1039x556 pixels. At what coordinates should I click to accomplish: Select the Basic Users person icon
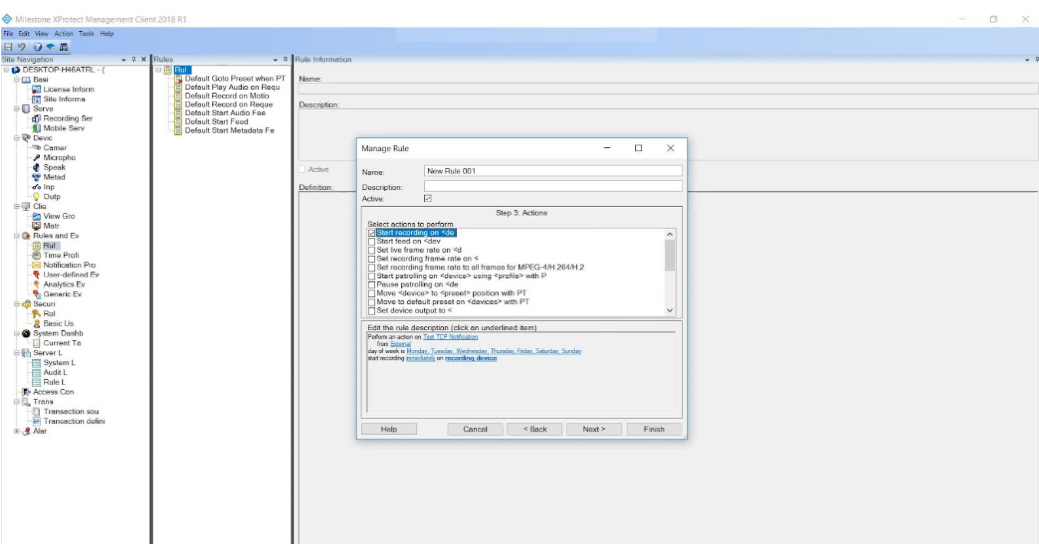click(x=36, y=323)
